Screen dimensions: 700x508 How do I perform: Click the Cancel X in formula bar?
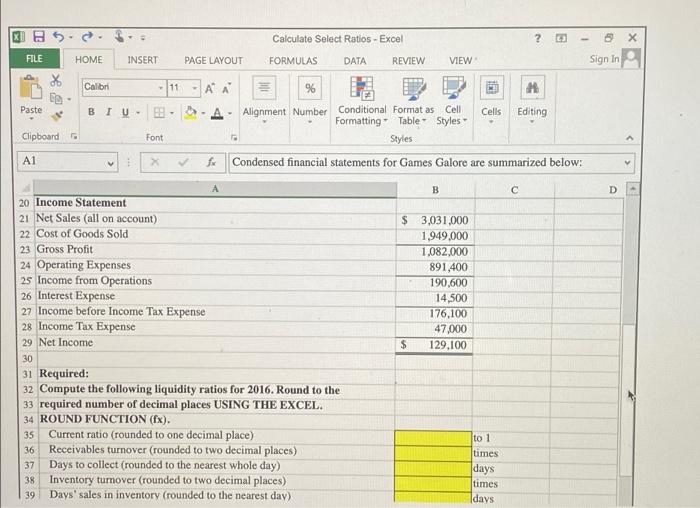(154, 162)
